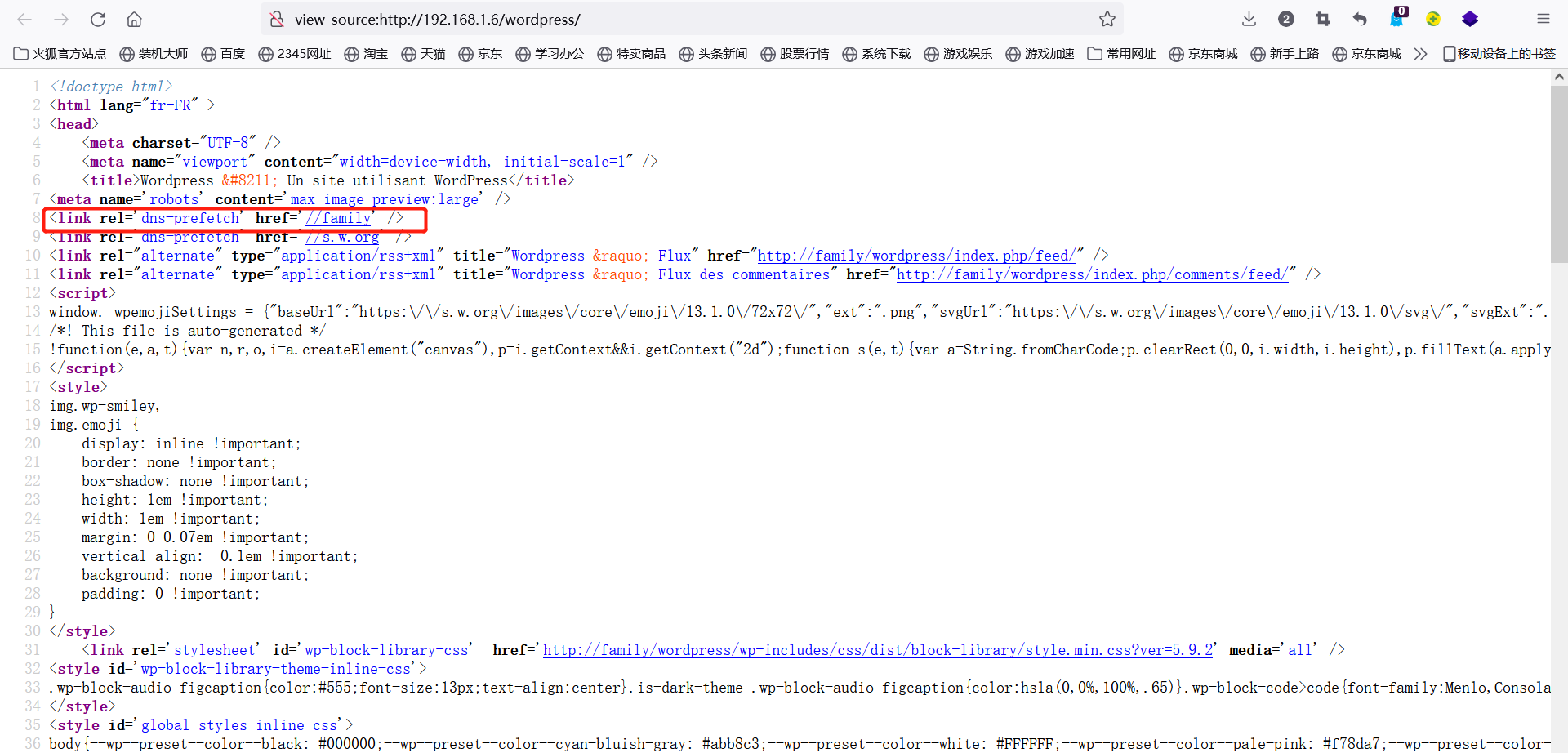This screenshot has height=753, width=1568.
Task: Click the scrollbar up arrow
Action: point(1559,77)
